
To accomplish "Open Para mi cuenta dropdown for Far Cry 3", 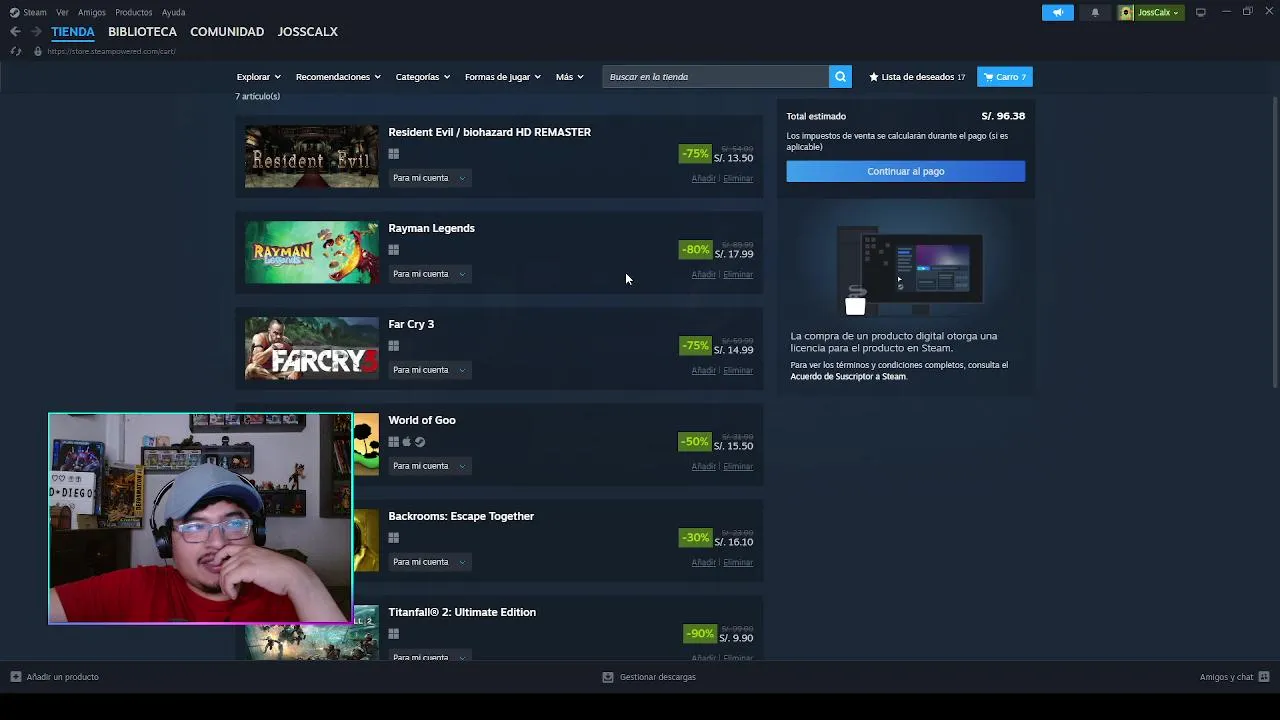I will click(x=429, y=370).
